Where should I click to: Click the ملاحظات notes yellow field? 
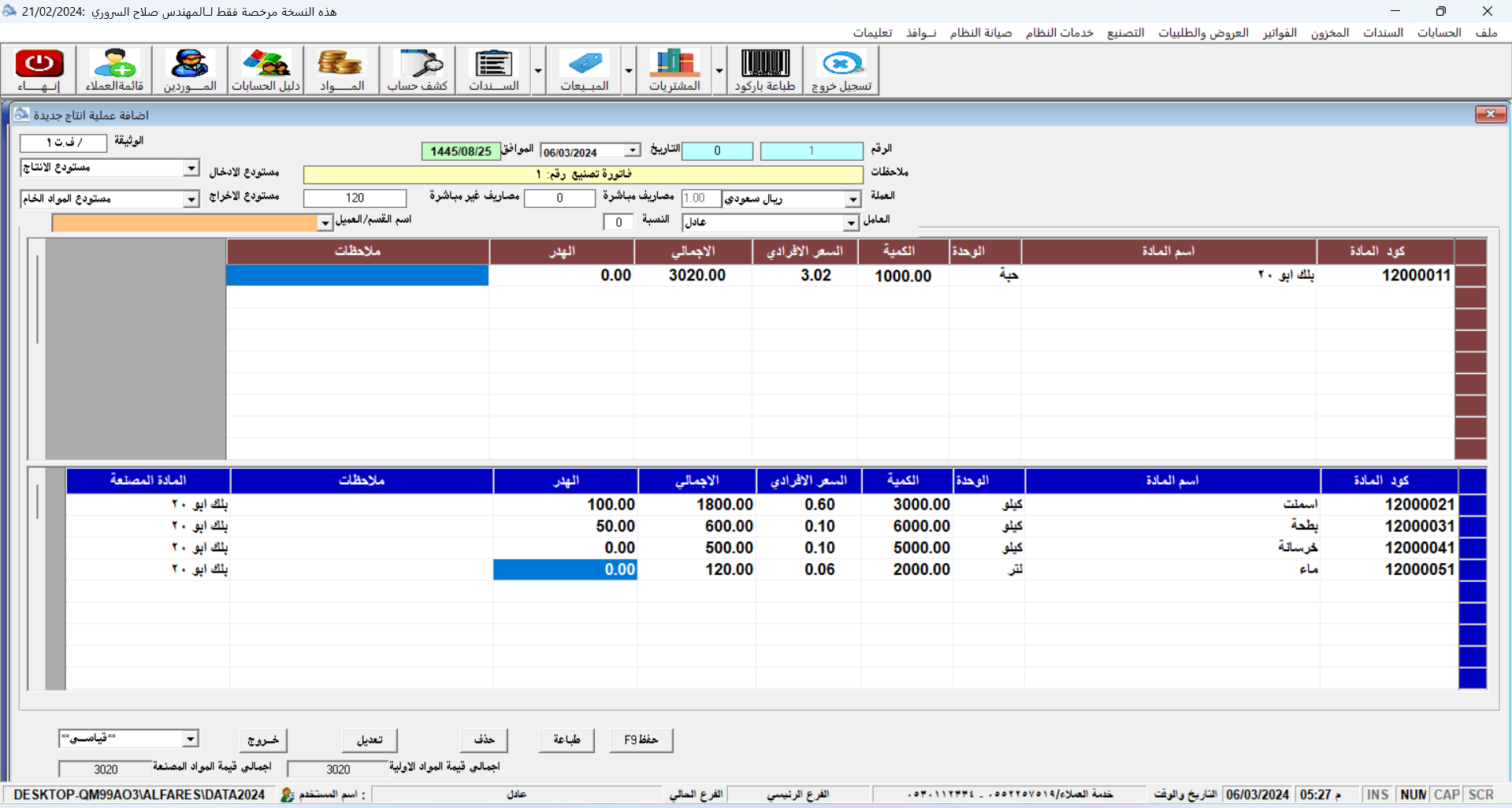[x=583, y=174]
